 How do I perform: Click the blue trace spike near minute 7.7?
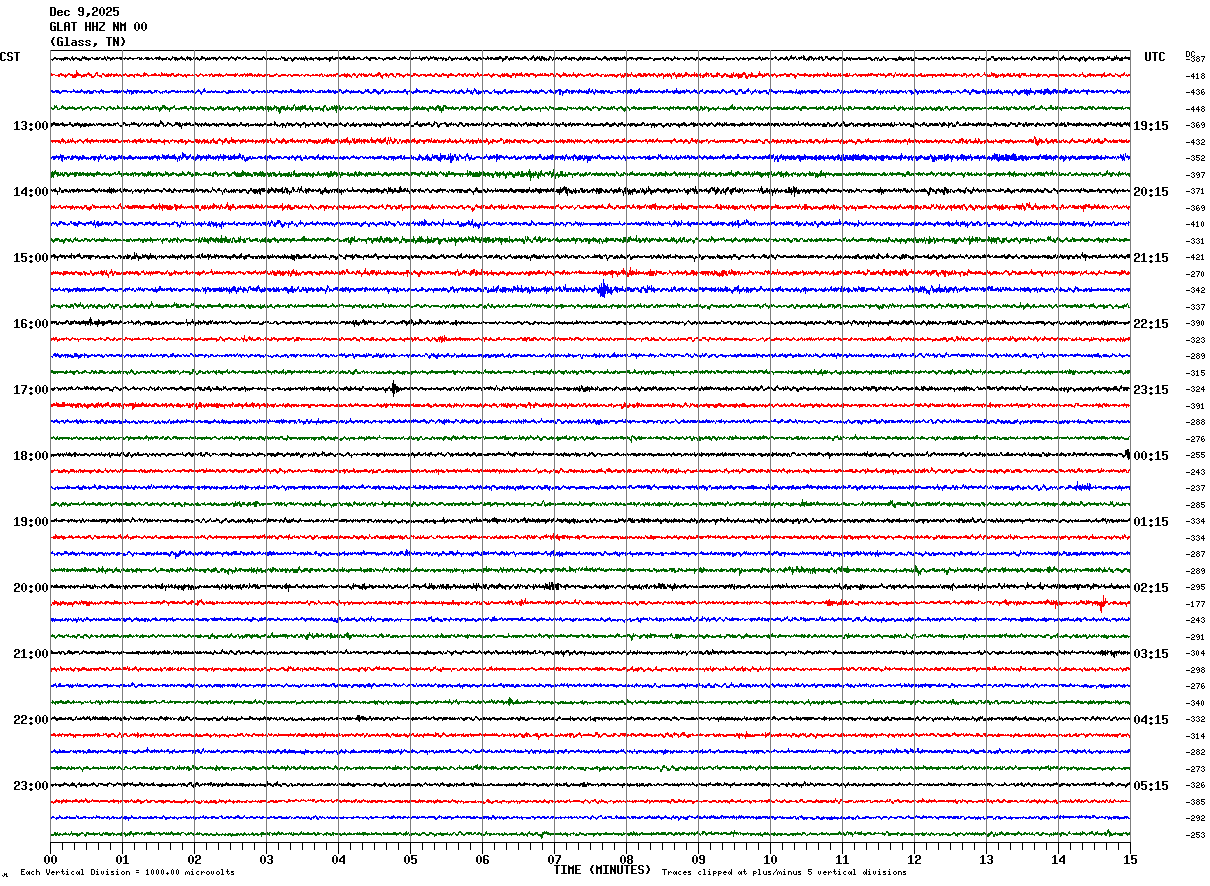click(603, 290)
